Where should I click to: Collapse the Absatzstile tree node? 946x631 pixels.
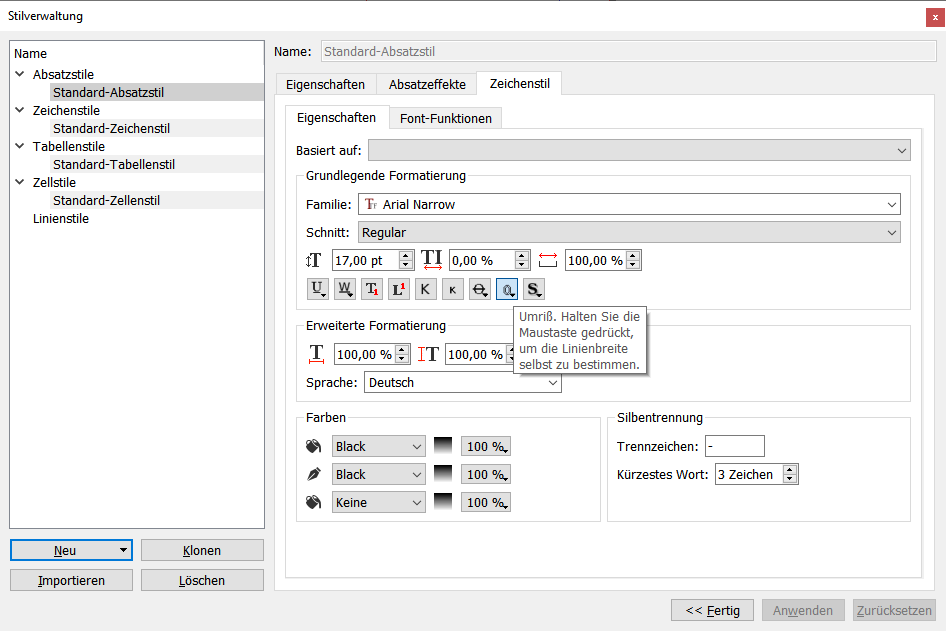pyautogui.click(x=20, y=74)
